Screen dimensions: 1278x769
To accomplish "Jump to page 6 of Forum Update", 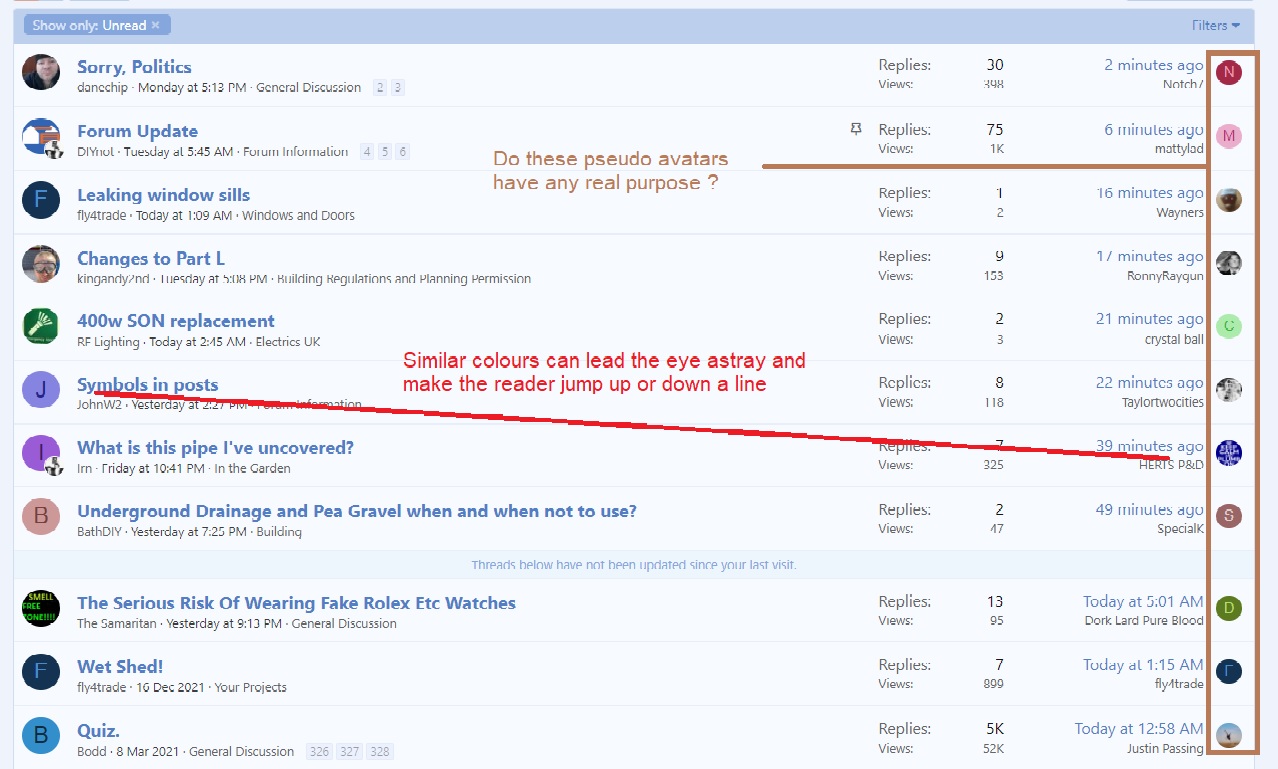I will [x=402, y=152].
